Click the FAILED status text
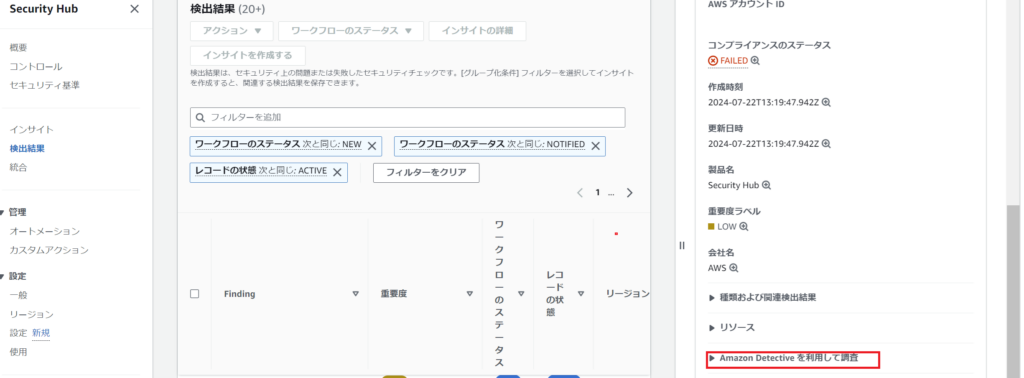 734,61
